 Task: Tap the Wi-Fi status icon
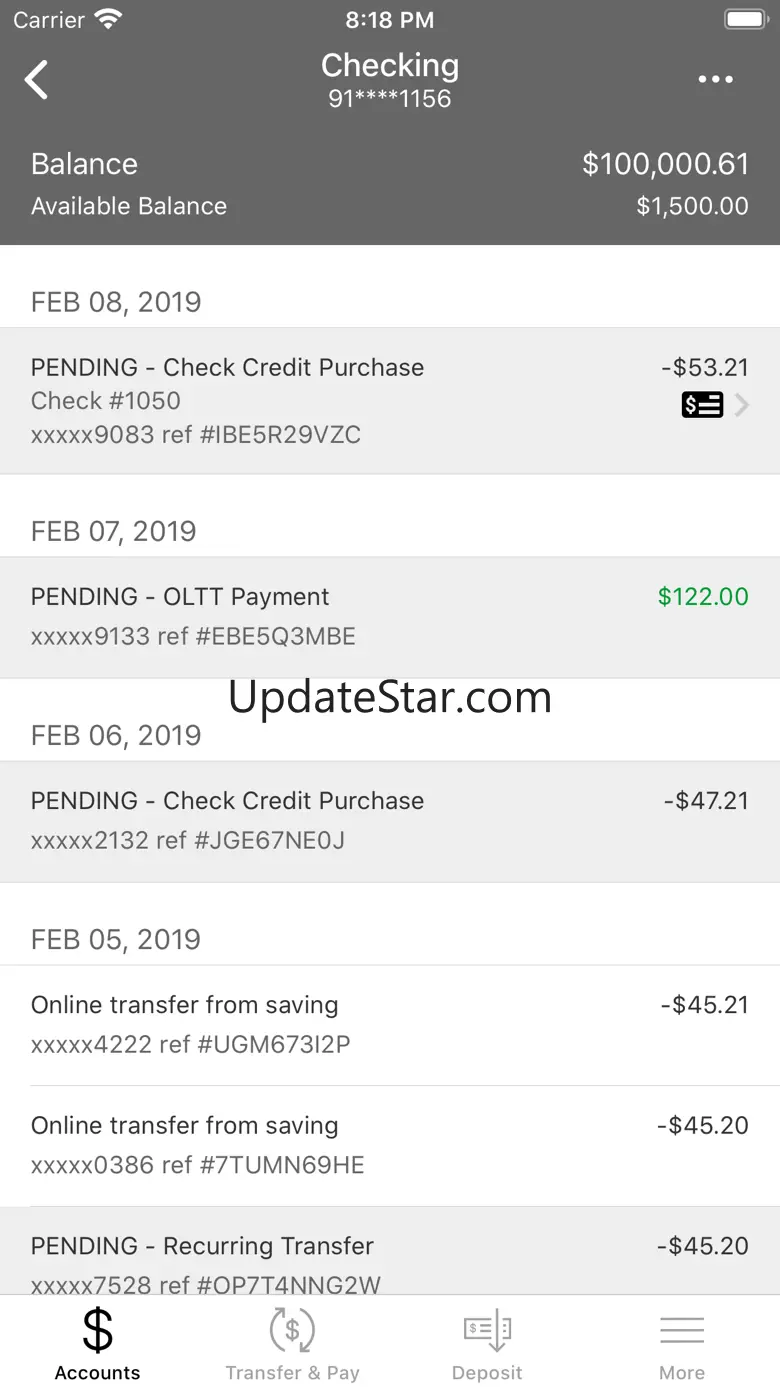(108, 19)
